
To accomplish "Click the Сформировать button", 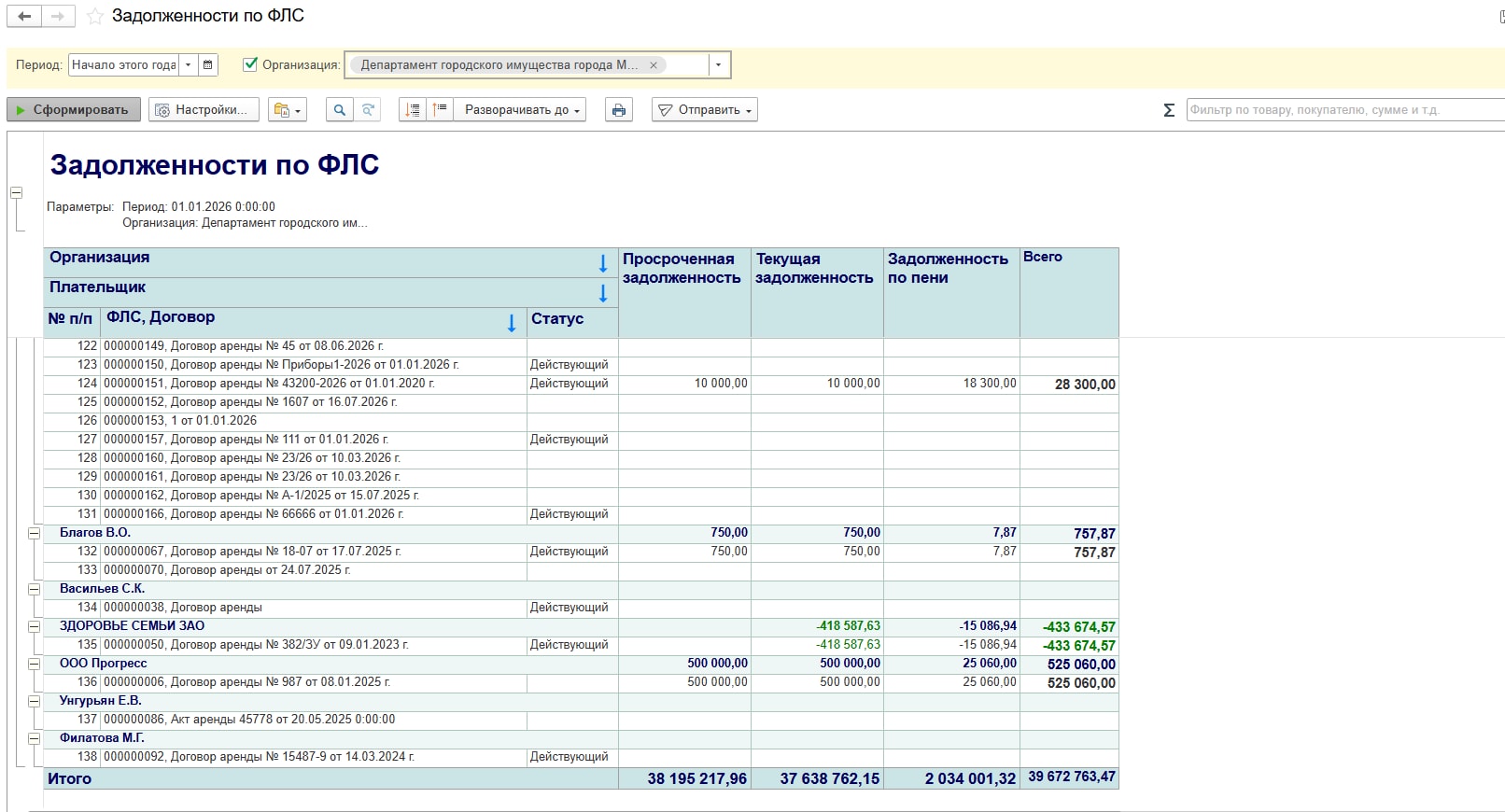I will (x=74, y=110).
